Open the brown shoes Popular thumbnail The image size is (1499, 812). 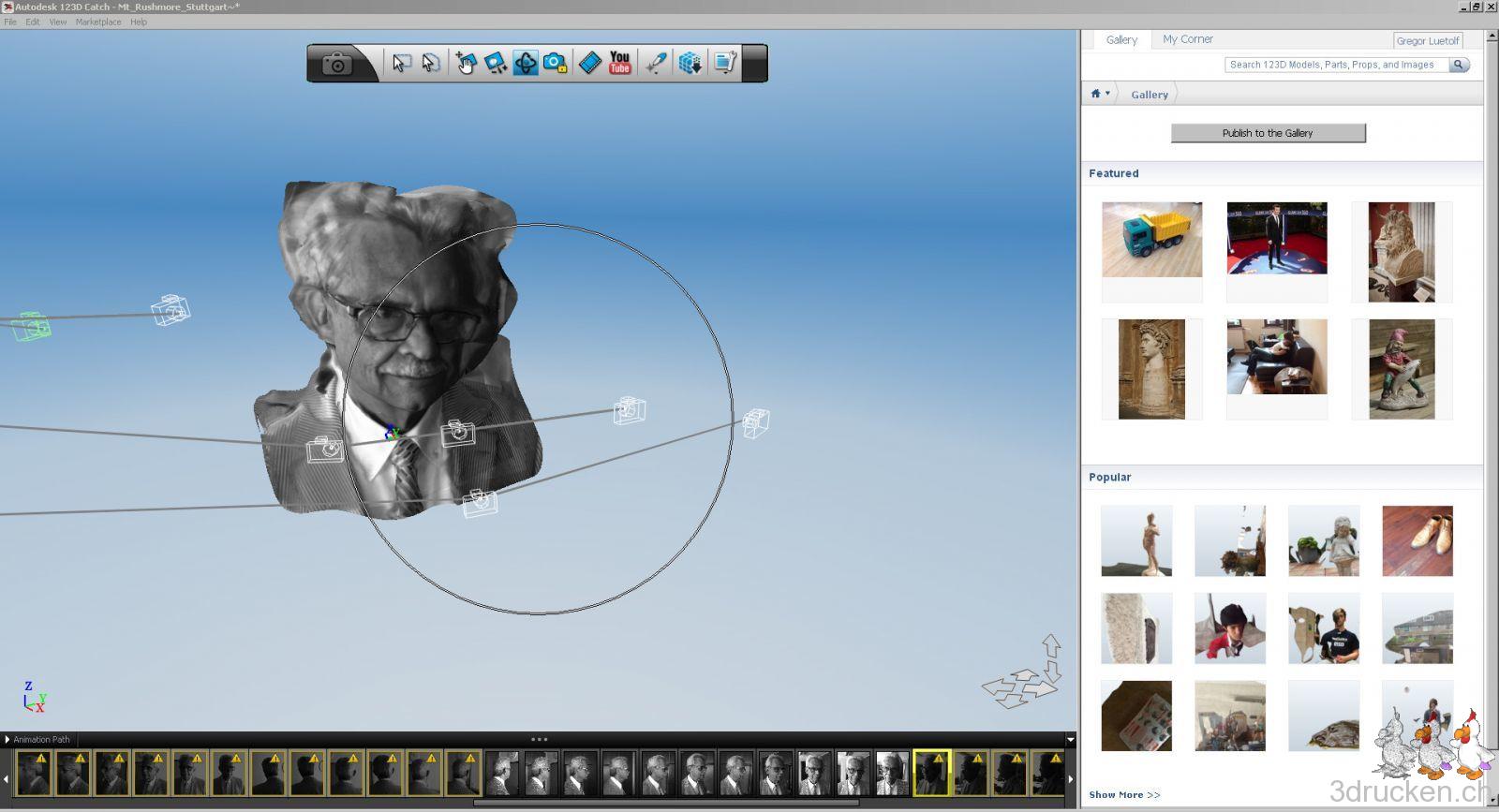pos(1417,541)
